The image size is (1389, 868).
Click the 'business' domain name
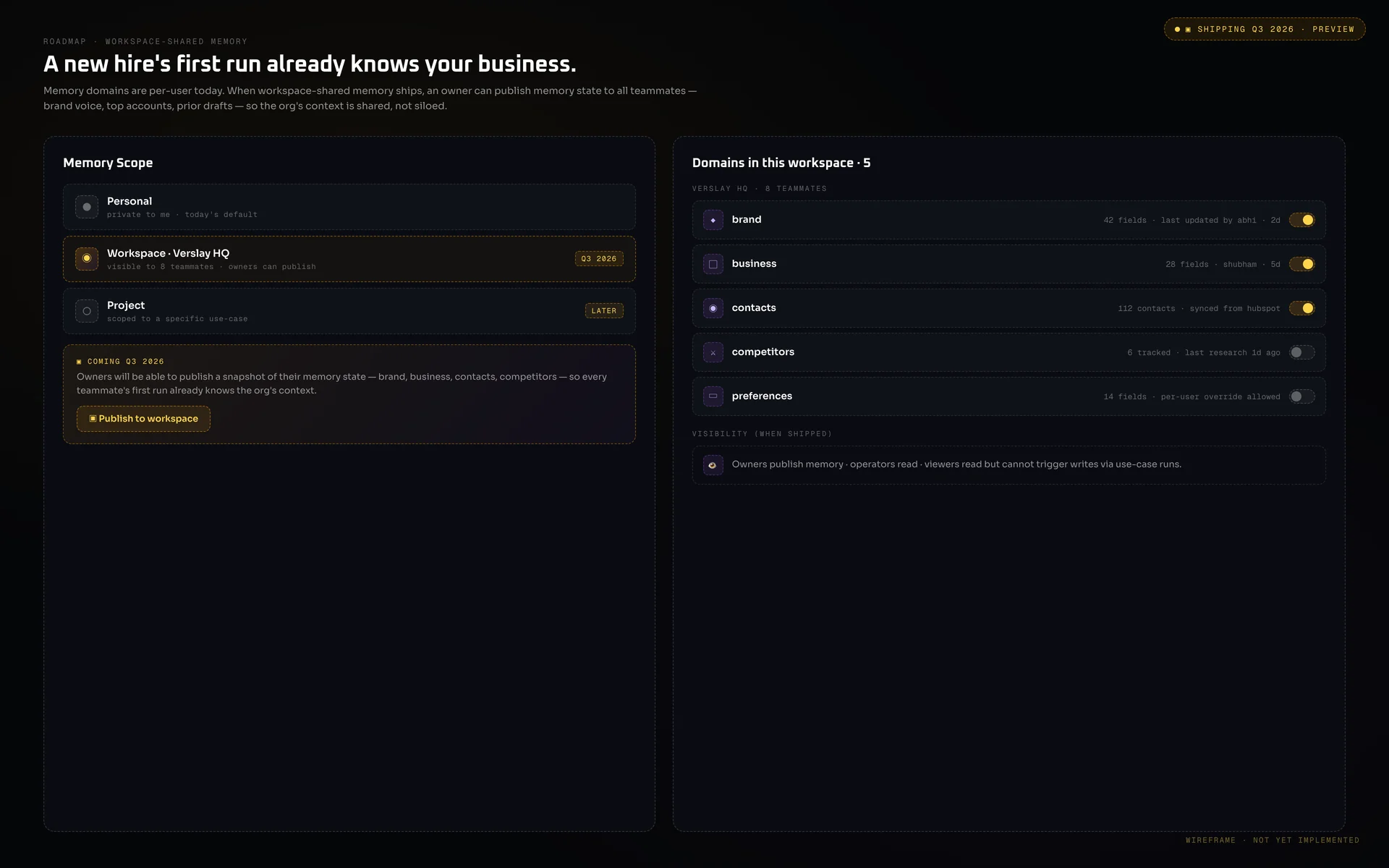pos(754,263)
